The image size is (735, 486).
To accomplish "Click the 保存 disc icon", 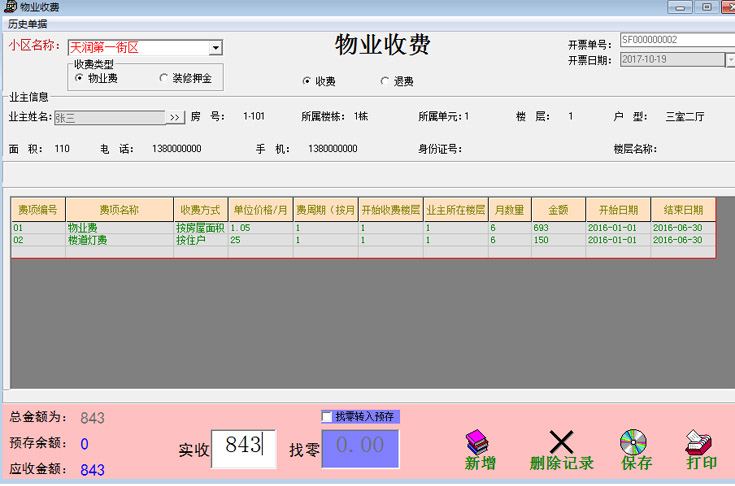I will pyautogui.click(x=633, y=442).
